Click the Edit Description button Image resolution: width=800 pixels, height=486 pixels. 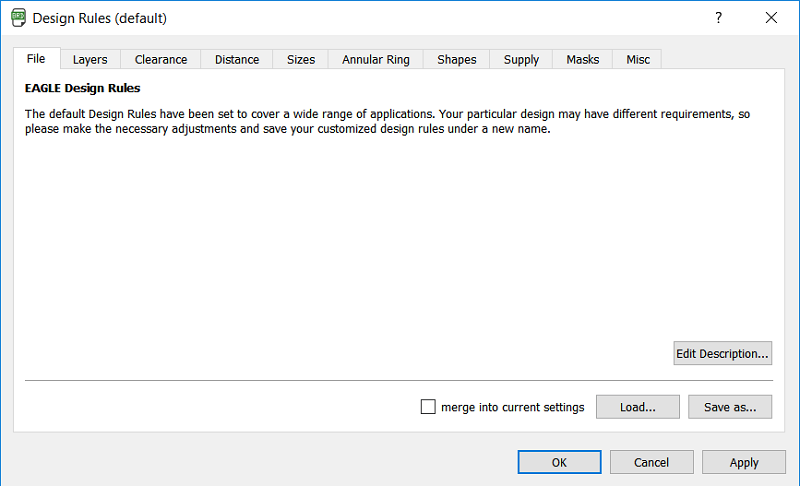pos(722,353)
